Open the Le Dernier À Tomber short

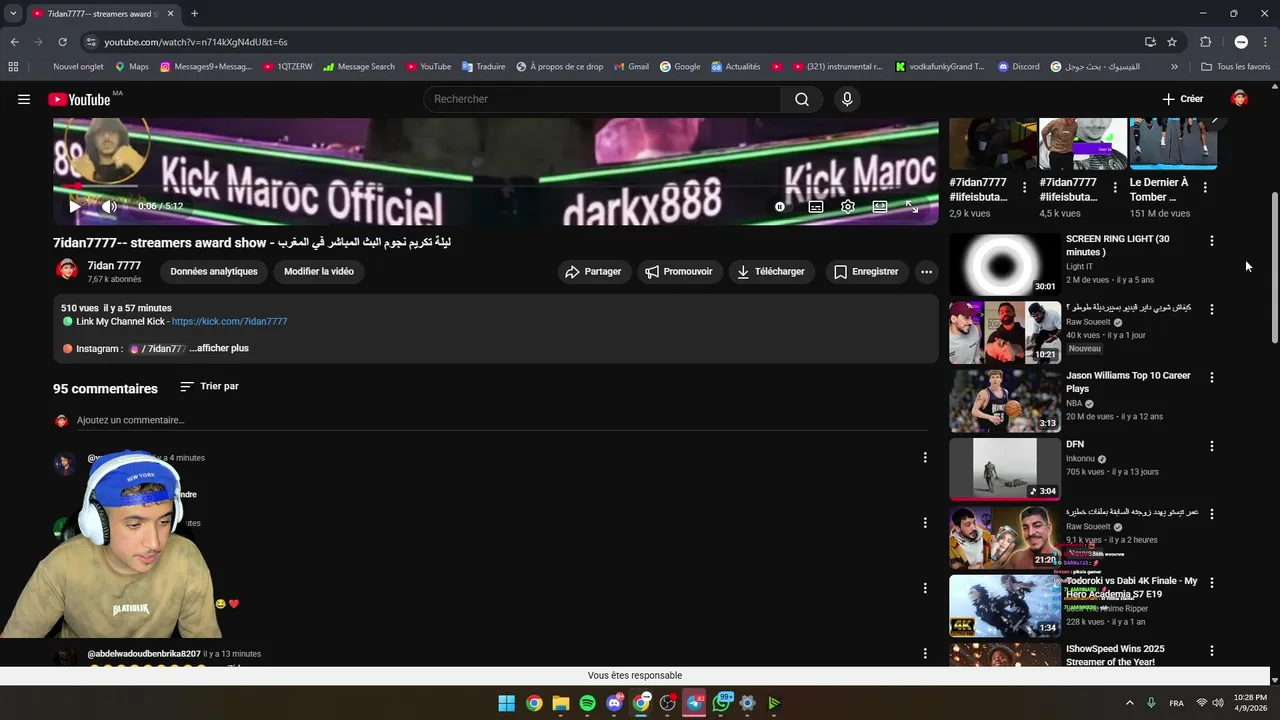1173,144
